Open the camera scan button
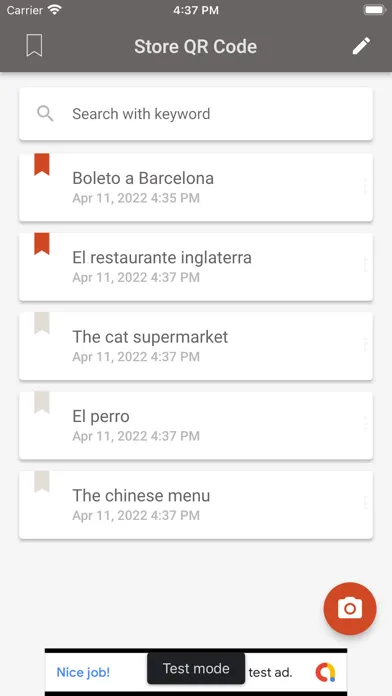 tap(350, 609)
